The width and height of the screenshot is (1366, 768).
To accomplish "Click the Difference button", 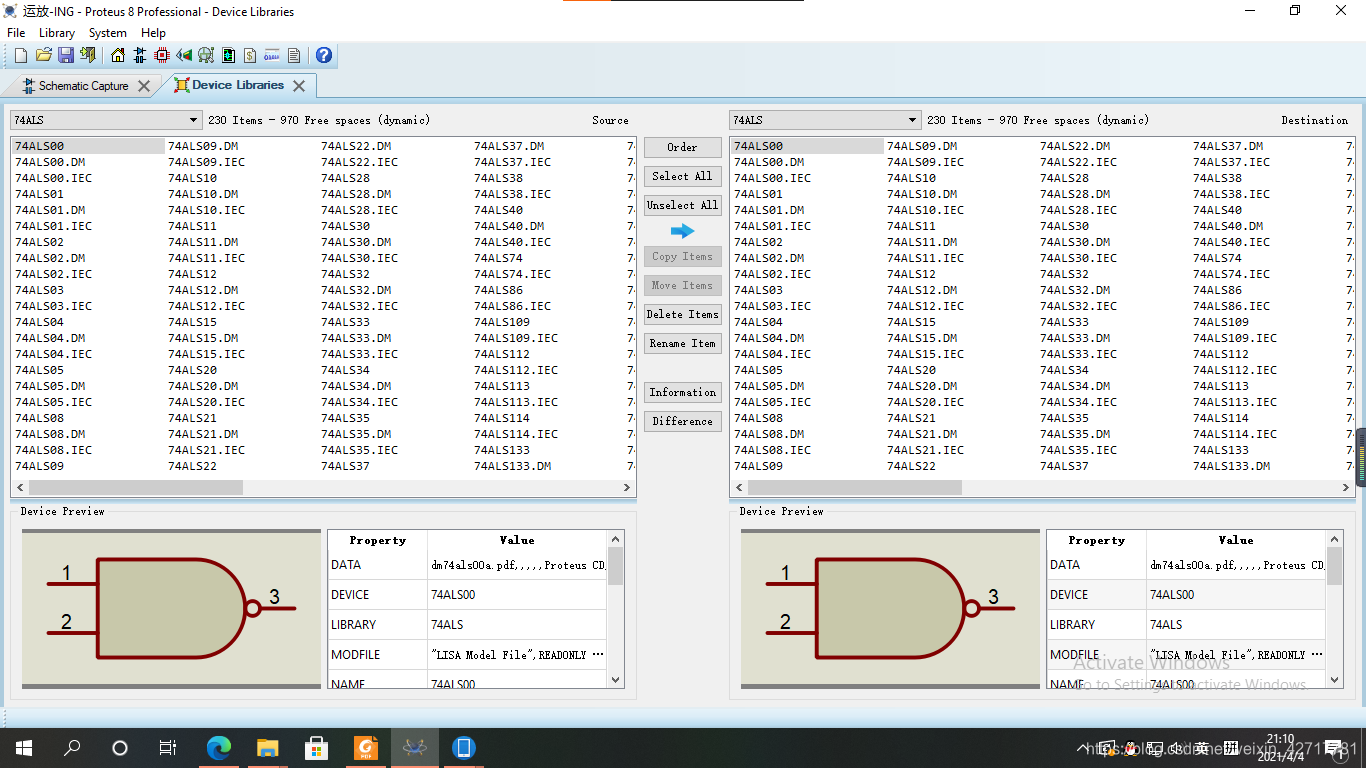I will coord(683,421).
